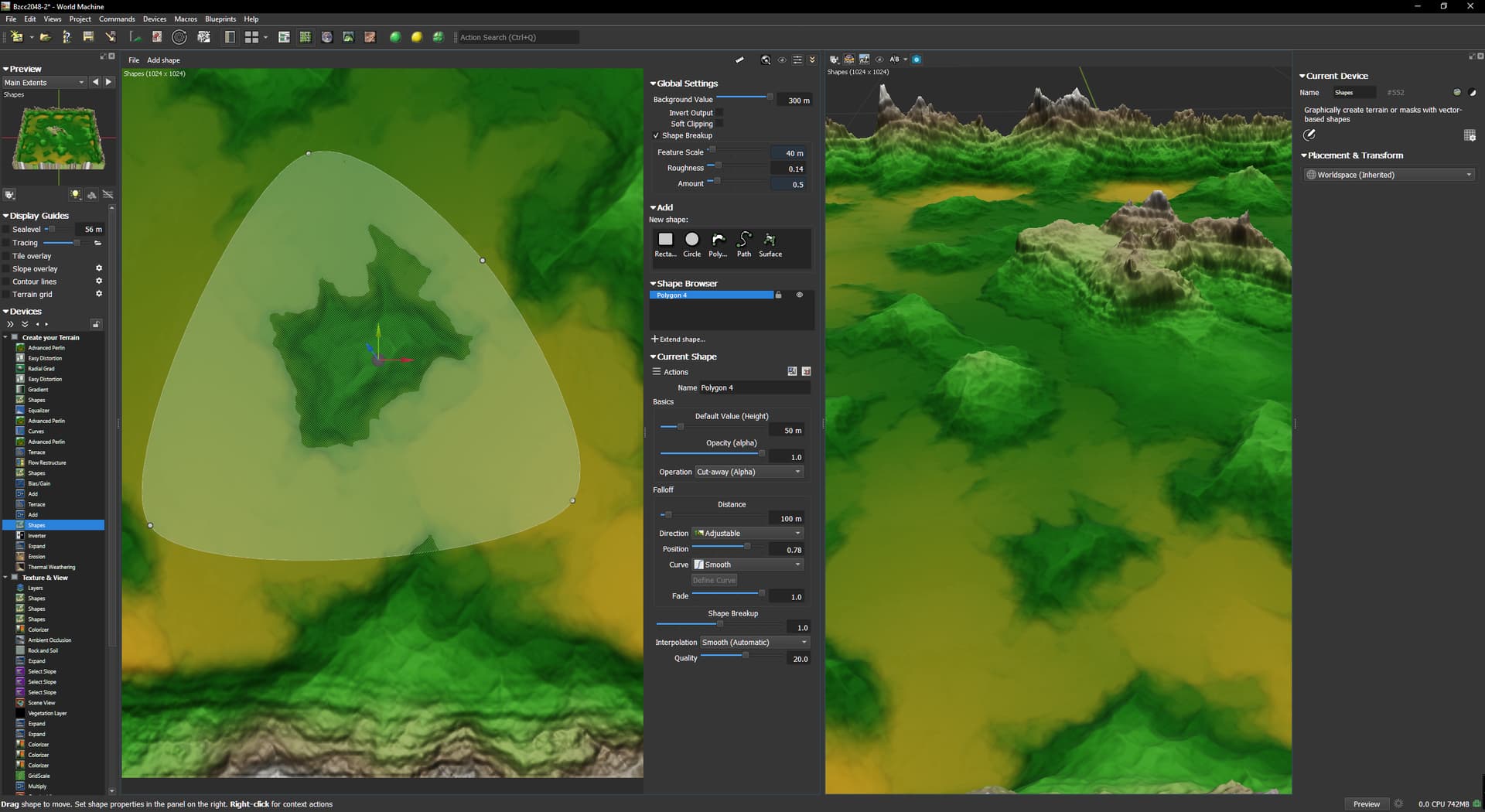Click the lightbulb lighting icon under preview
Image resolution: width=1485 pixels, height=812 pixels.
(x=75, y=195)
